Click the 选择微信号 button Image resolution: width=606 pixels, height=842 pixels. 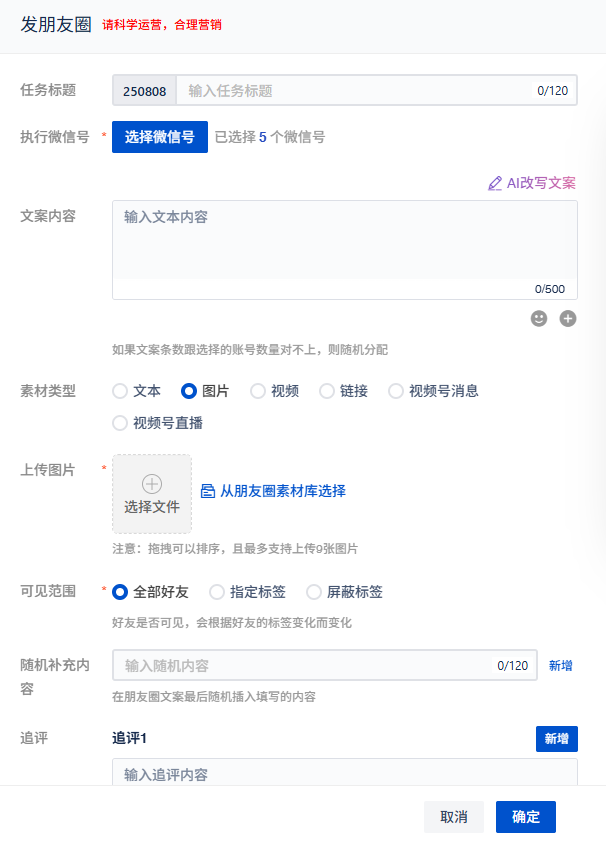[160, 137]
